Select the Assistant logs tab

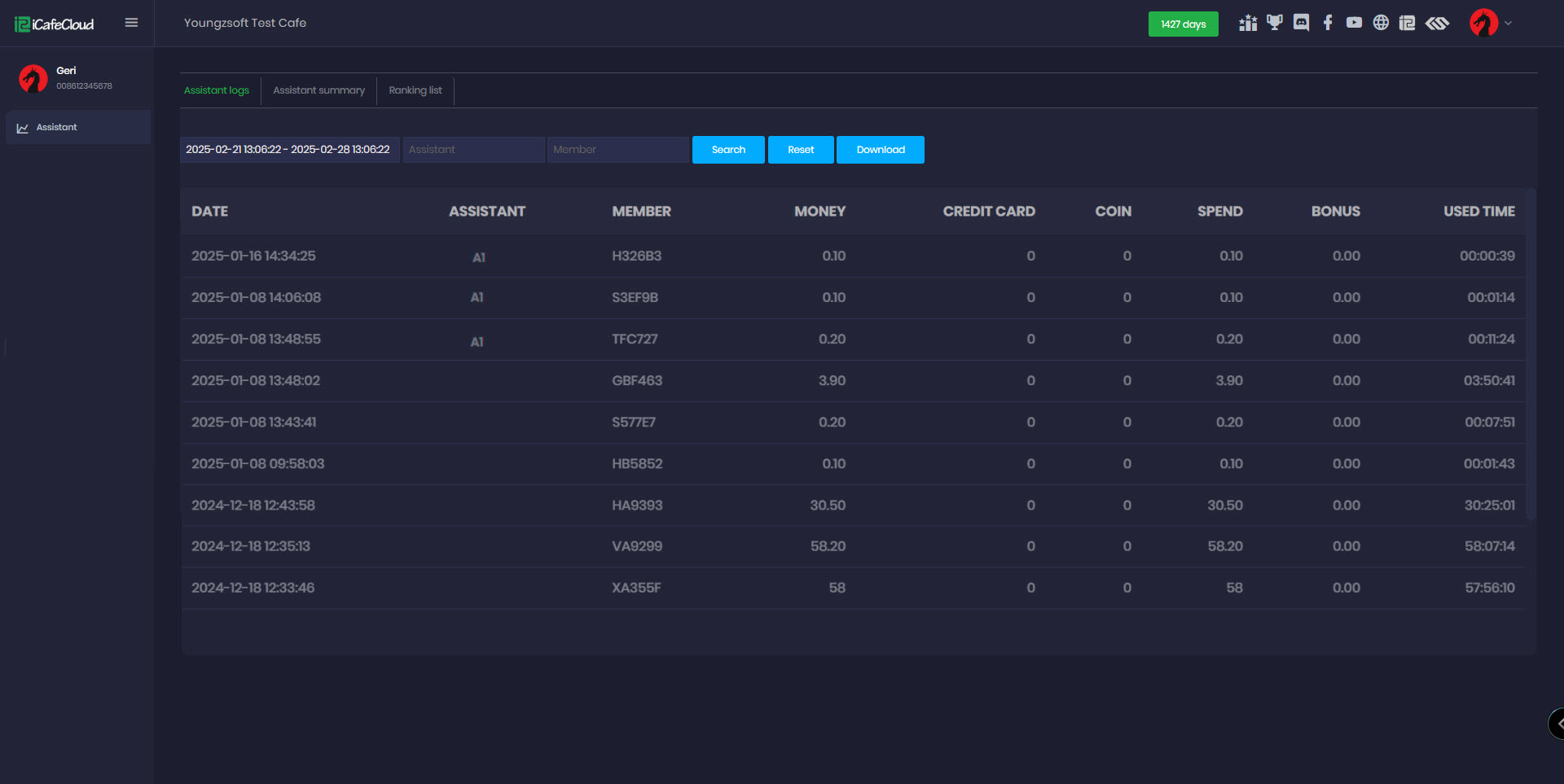click(x=217, y=90)
